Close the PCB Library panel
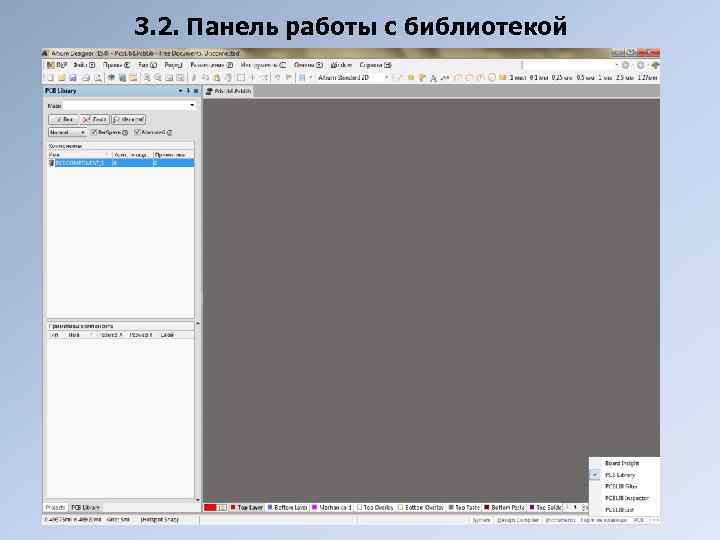720x540 pixels. point(196,91)
